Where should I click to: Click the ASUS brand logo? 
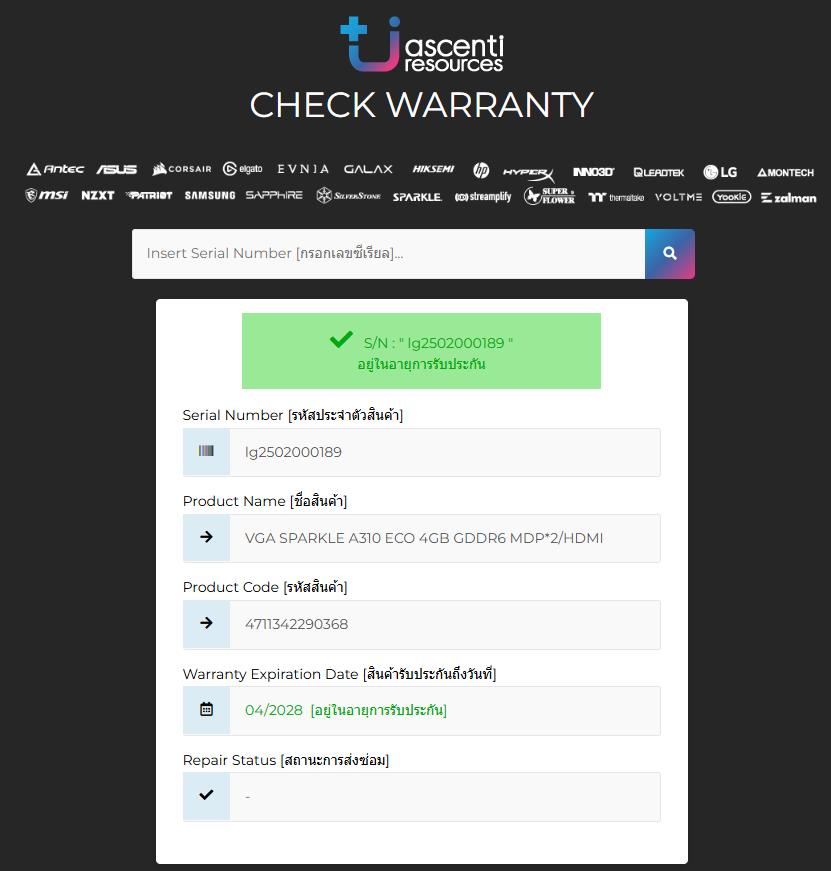pyautogui.click(x=117, y=169)
